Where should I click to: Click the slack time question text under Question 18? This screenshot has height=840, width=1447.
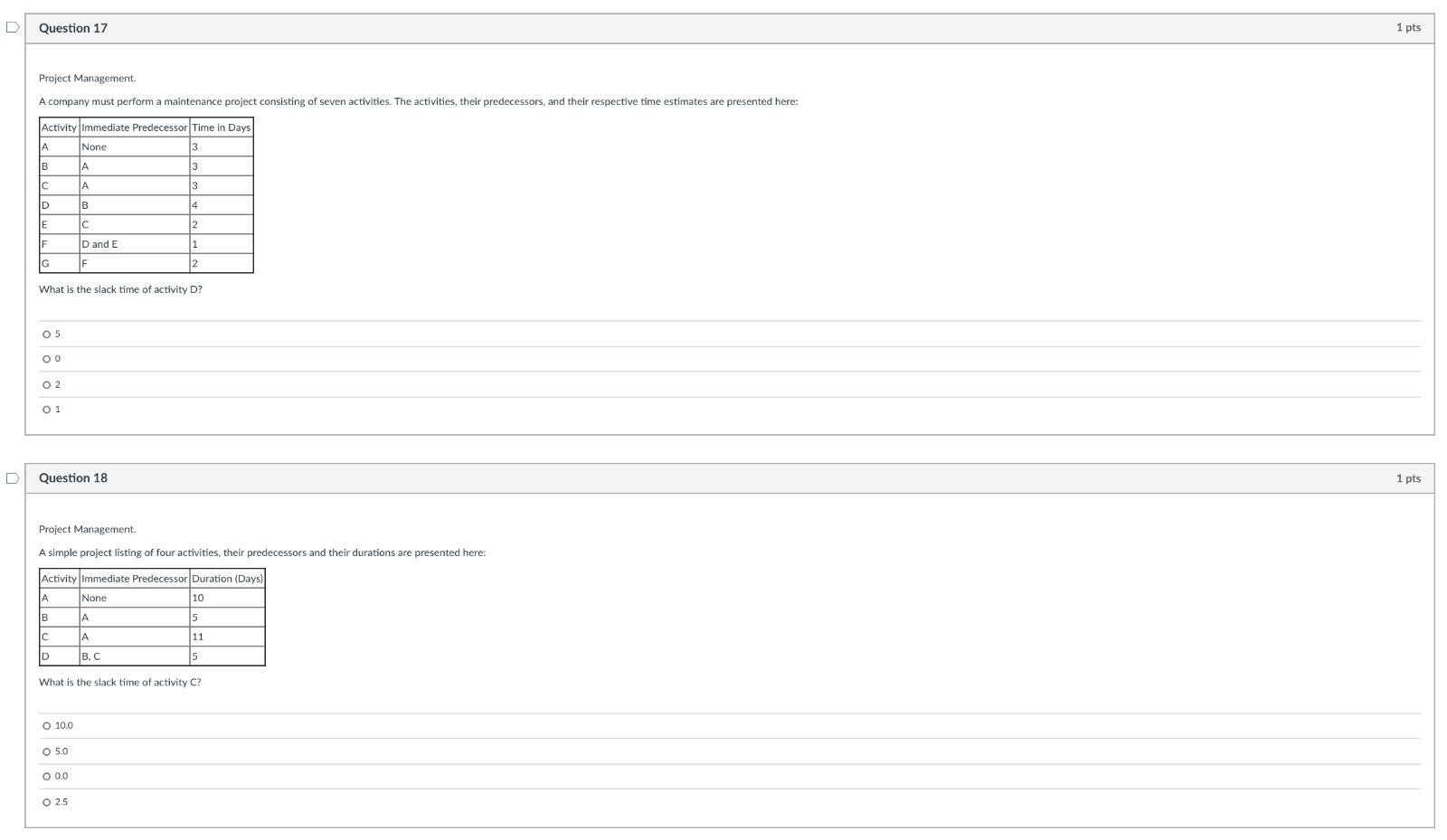119,682
